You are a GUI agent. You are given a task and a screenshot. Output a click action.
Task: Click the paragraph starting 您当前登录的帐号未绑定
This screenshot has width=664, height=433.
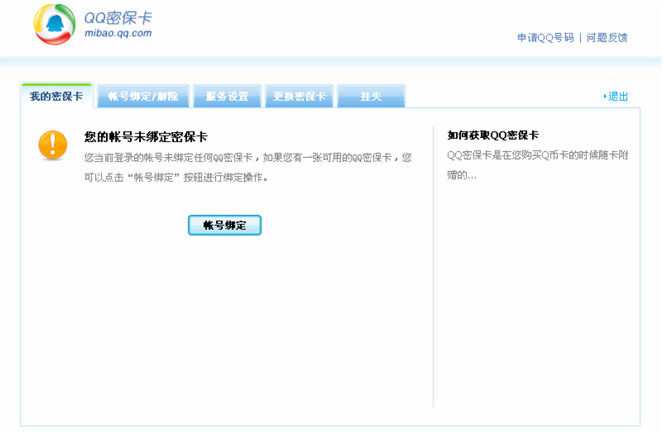point(248,168)
